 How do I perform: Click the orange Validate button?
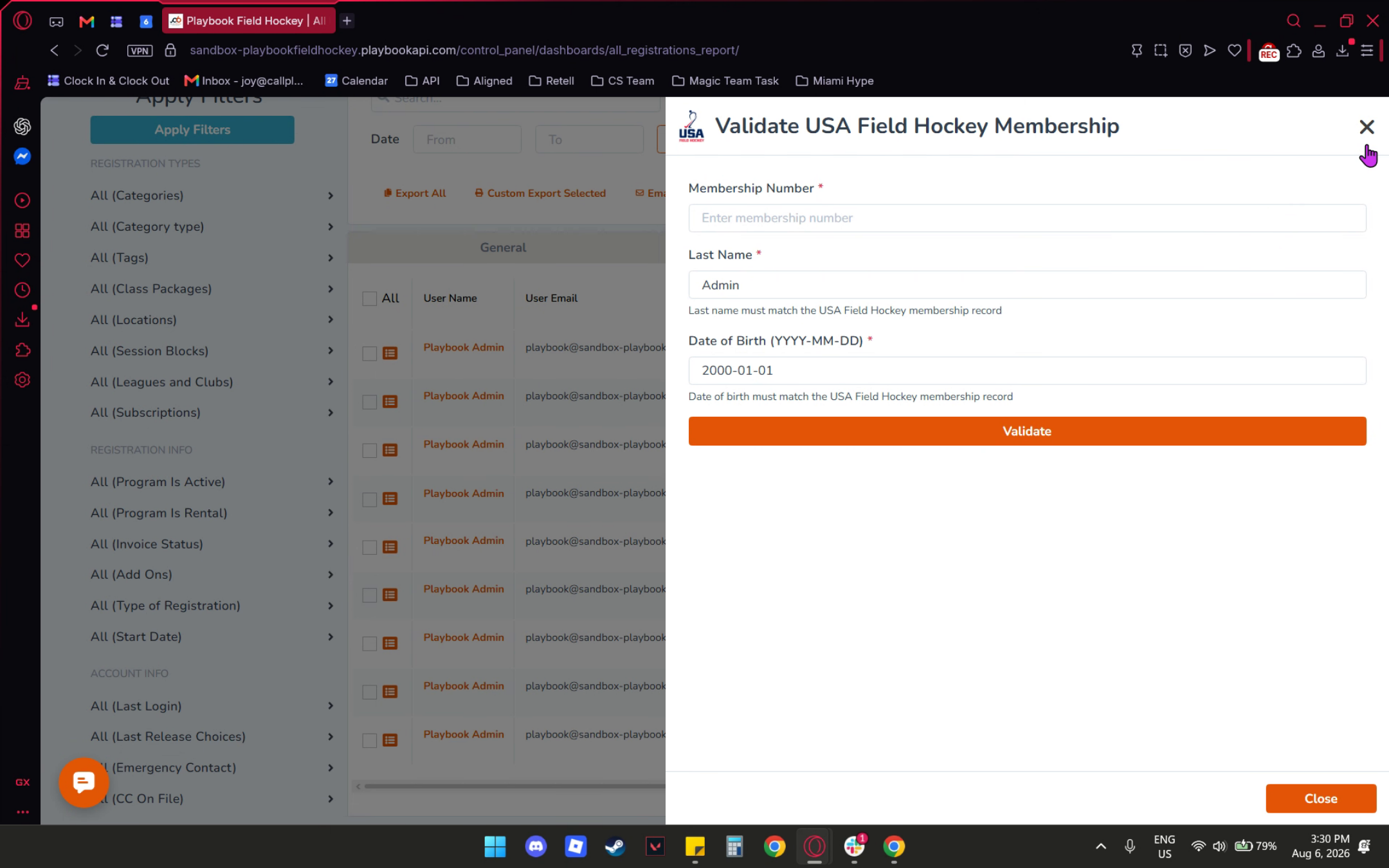click(1027, 431)
